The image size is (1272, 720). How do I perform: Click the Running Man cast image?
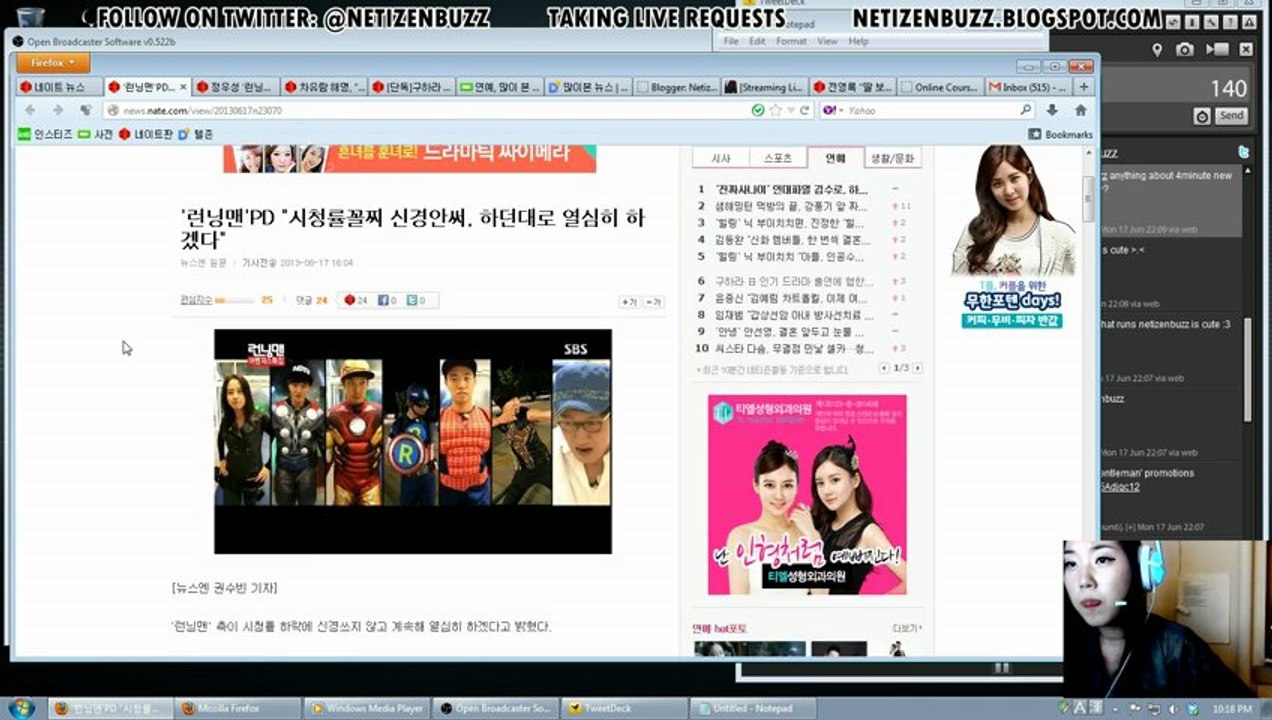point(413,441)
